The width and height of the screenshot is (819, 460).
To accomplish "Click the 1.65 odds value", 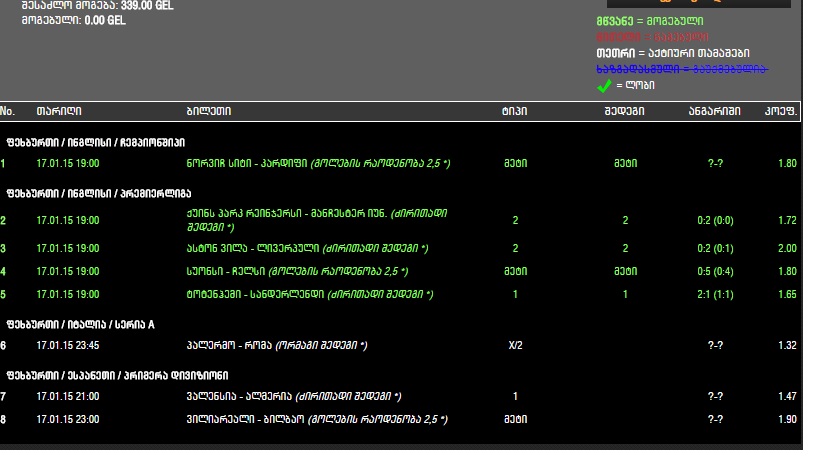I will [x=787, y=294].
